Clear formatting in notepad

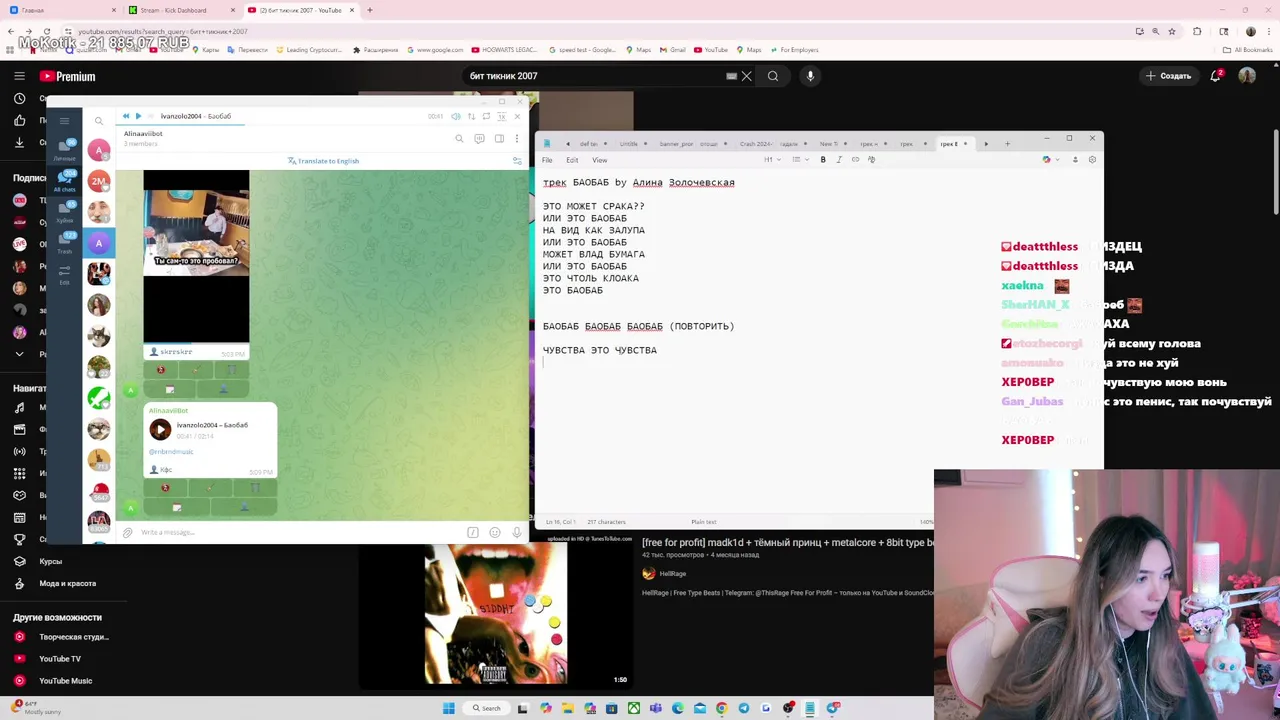coord(871,160)
